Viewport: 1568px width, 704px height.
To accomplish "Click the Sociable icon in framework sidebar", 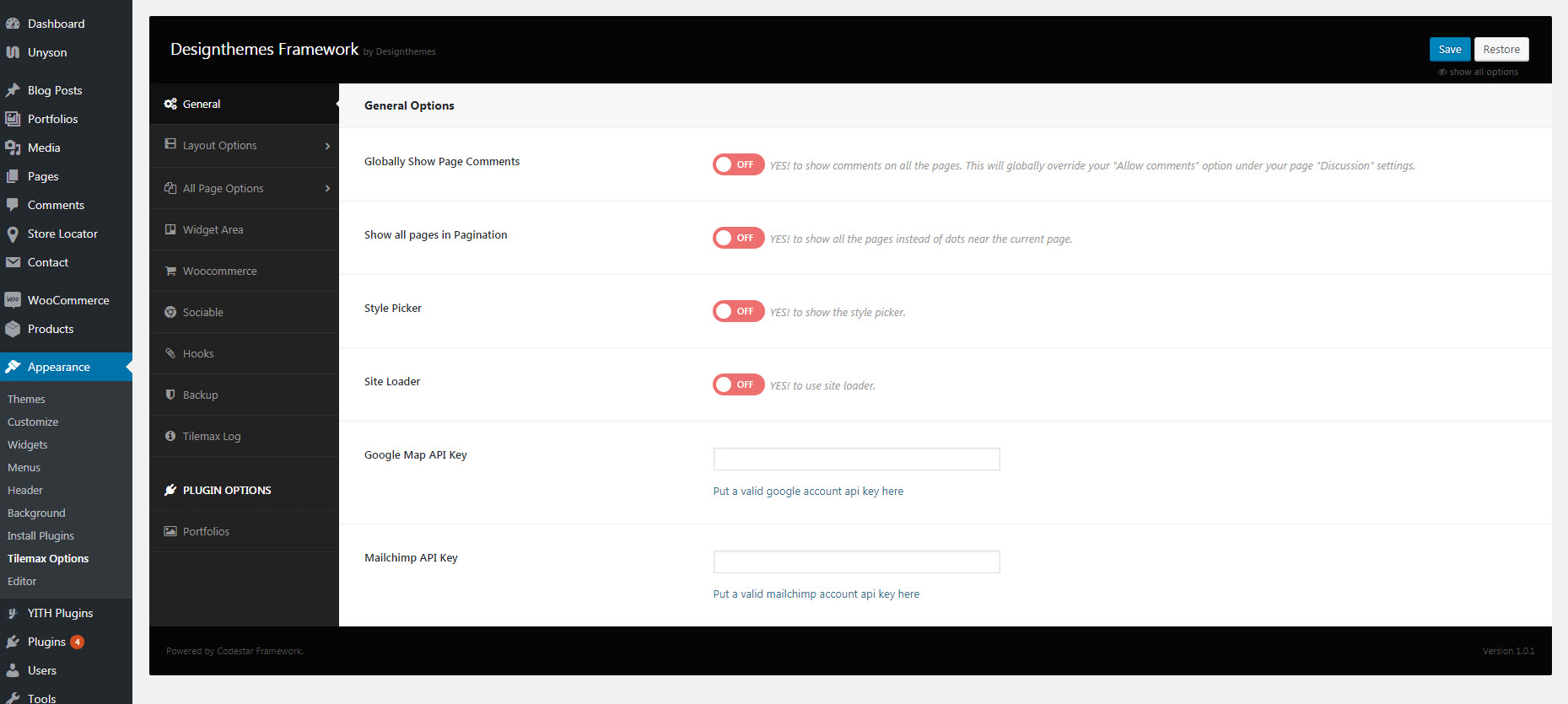I will [x=170, y=313].
